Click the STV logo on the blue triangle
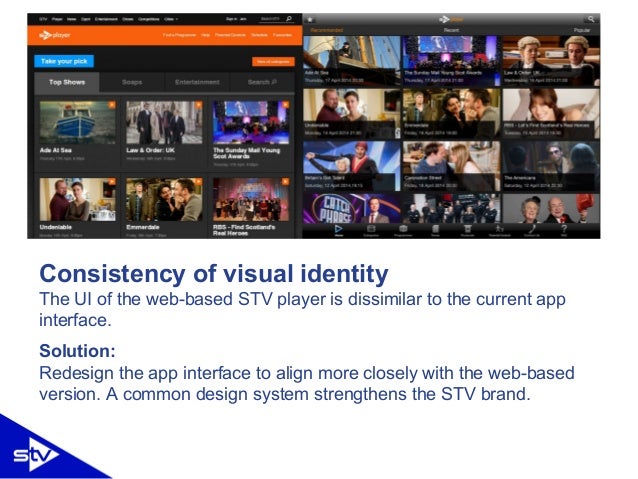Screen dimensions: 638x479 [36, 454]
